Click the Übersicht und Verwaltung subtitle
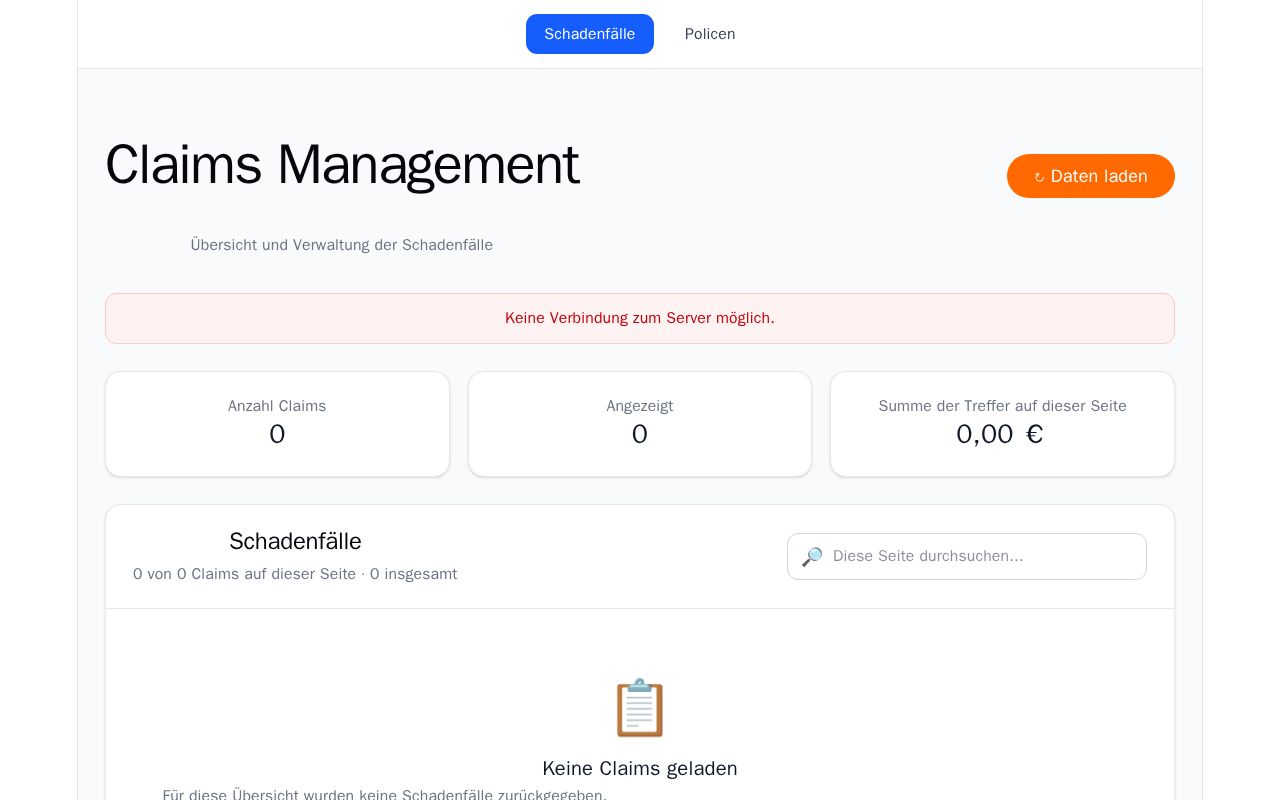 (x=342, y=245)
